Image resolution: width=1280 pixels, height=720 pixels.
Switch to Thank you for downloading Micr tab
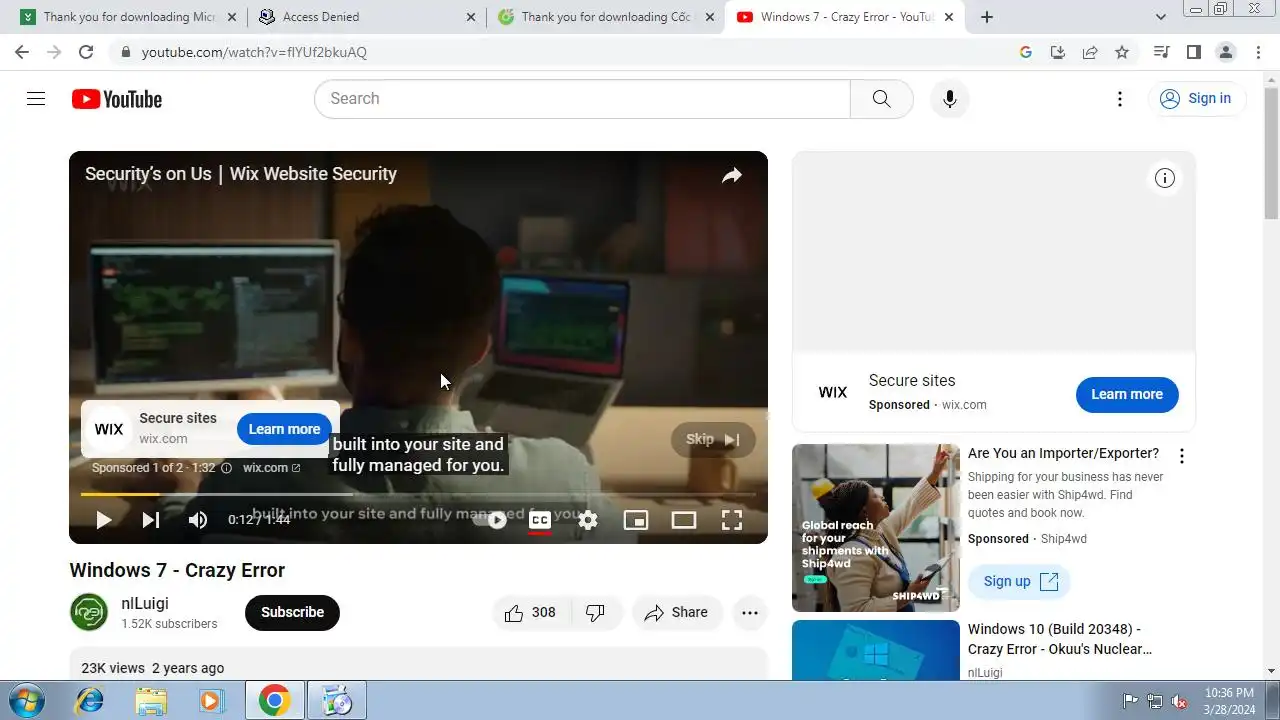tap(128, 17)
